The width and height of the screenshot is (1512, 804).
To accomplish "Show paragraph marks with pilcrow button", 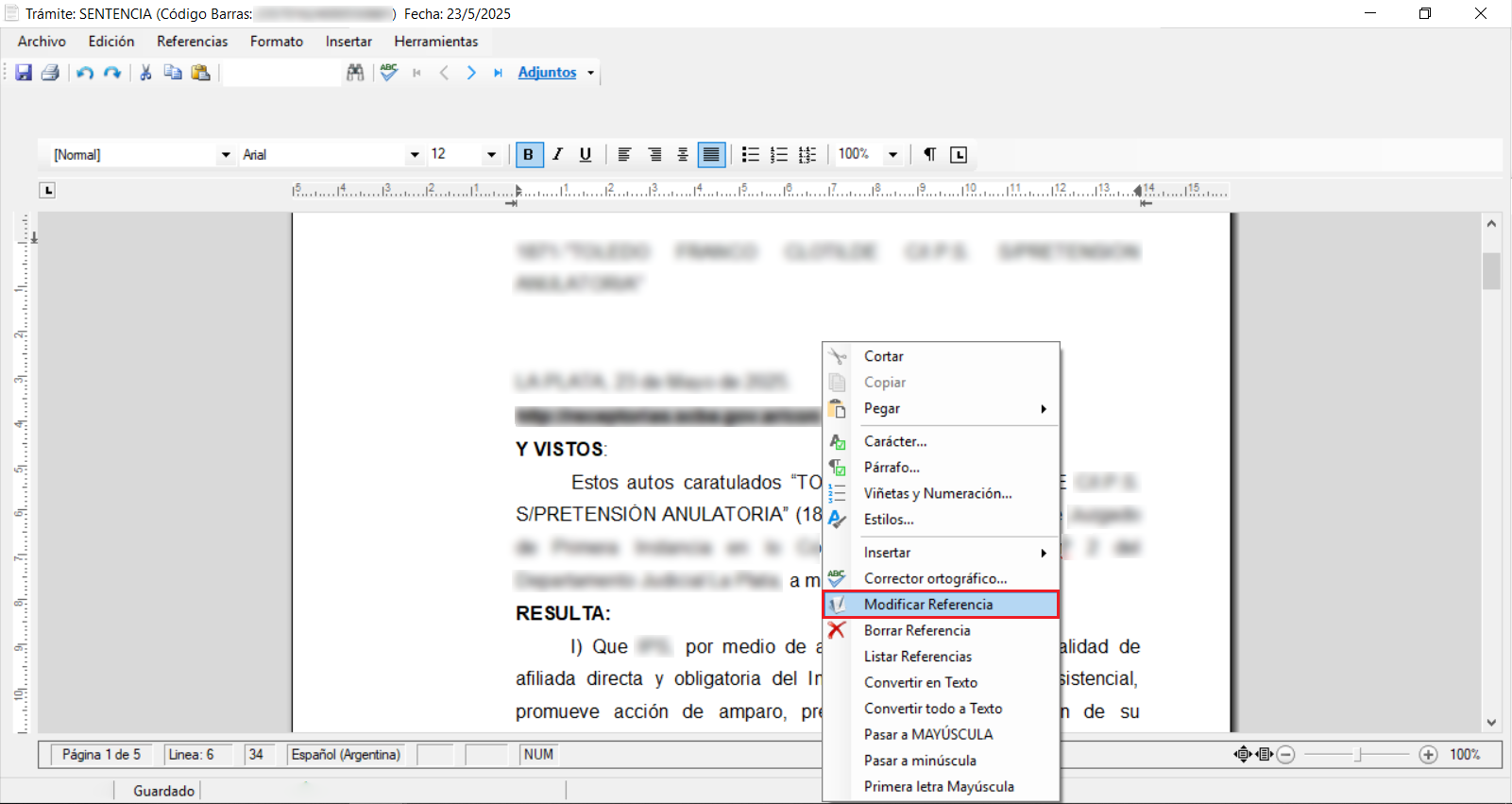I will click(929, 155).
